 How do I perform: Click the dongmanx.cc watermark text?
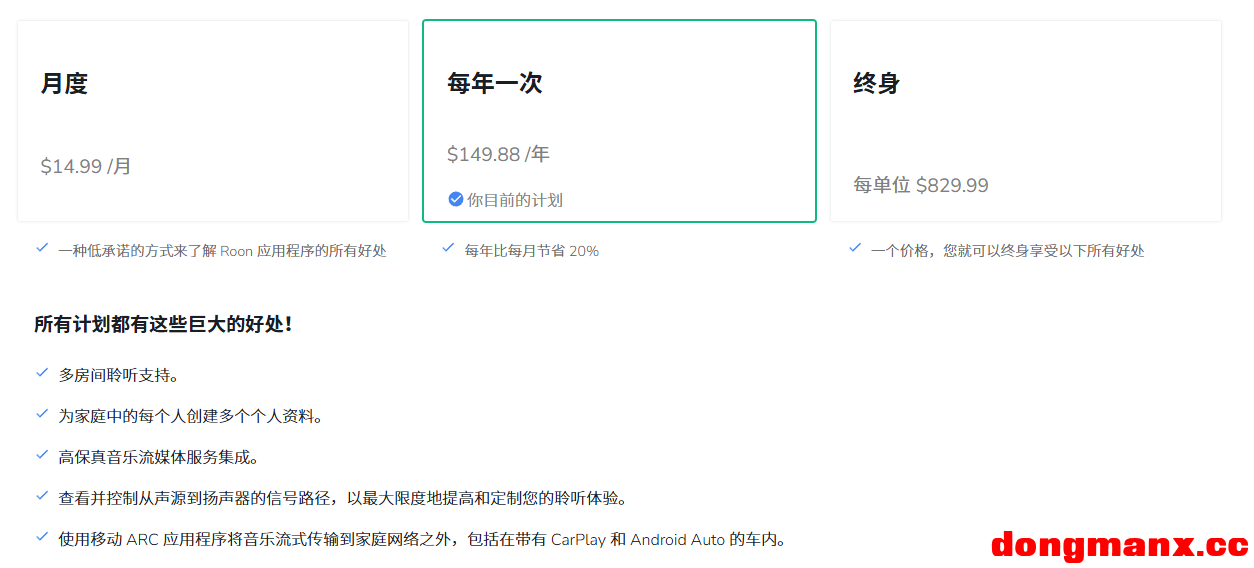(1119, 545)
